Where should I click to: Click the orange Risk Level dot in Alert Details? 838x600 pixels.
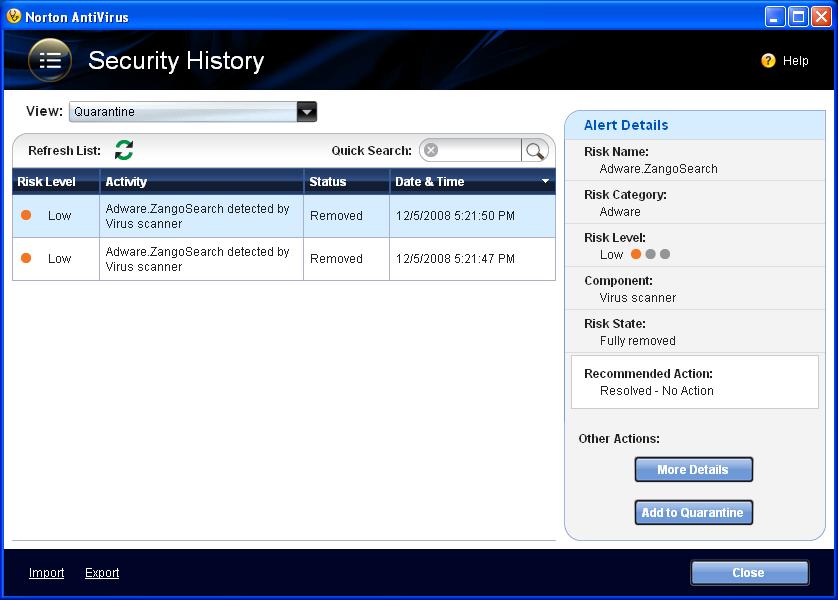click(x=636, y=254)
